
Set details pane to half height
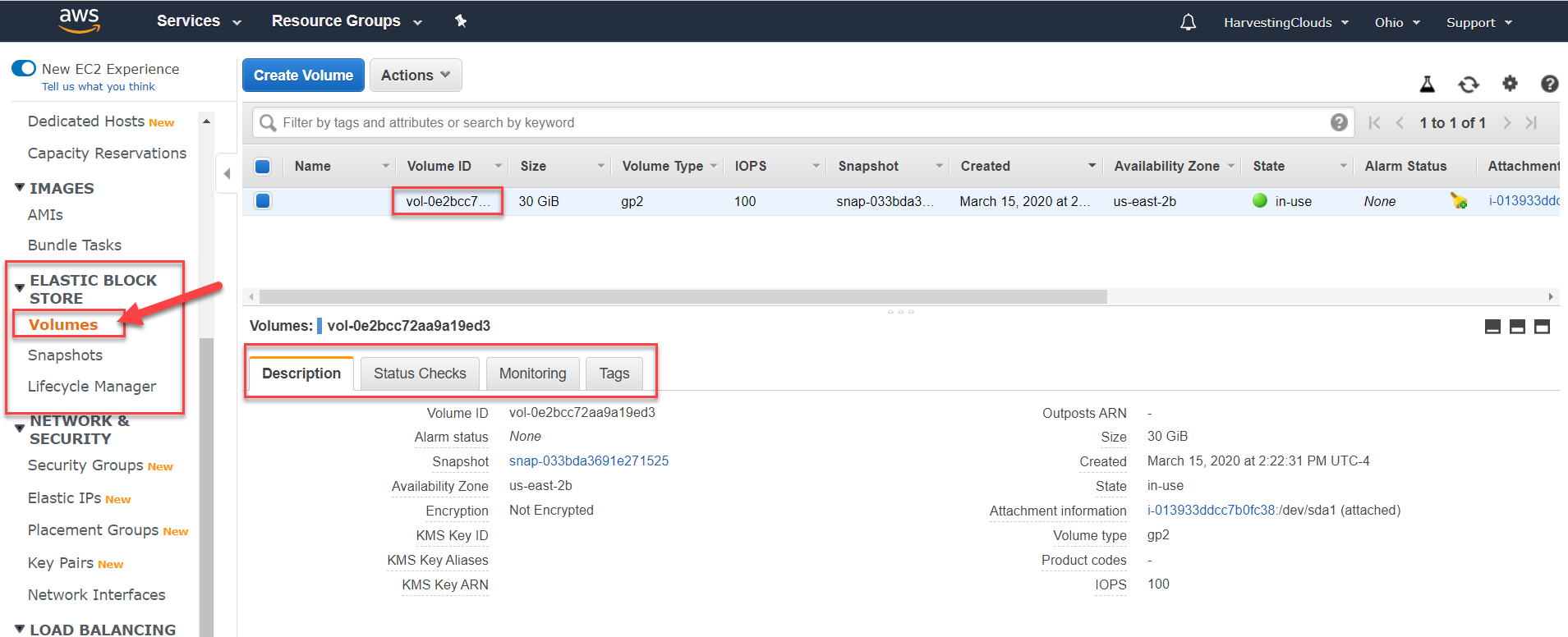[1518, 327]
